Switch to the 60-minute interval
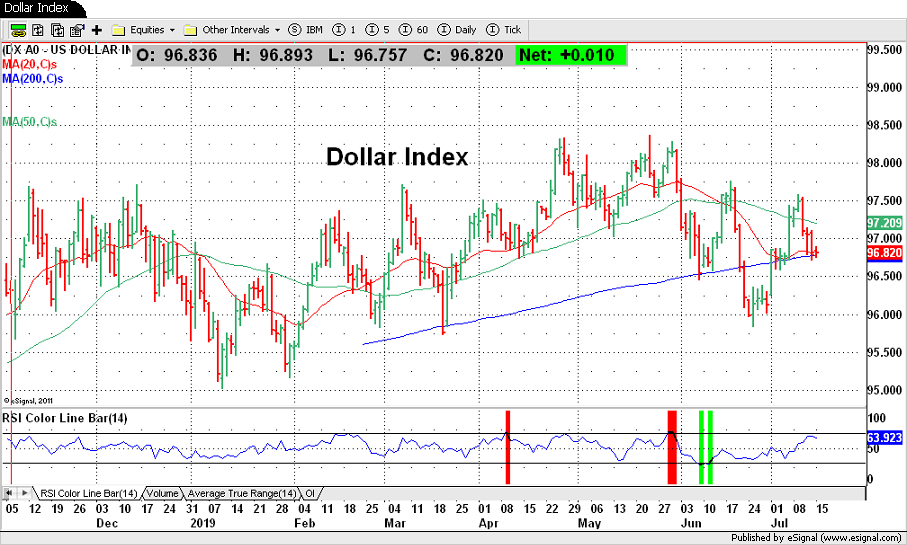The height and width of the screenshot is (545, 907). tap(414, 30)
